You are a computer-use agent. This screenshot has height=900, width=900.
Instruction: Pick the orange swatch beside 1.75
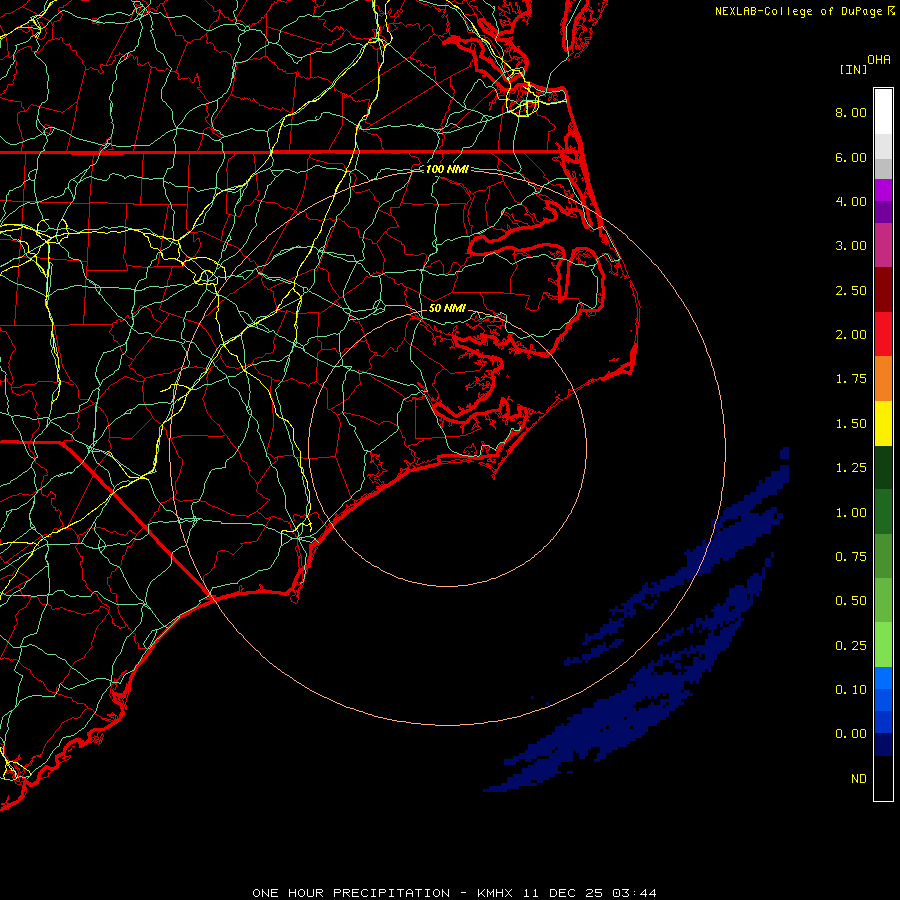pos(883,379)
